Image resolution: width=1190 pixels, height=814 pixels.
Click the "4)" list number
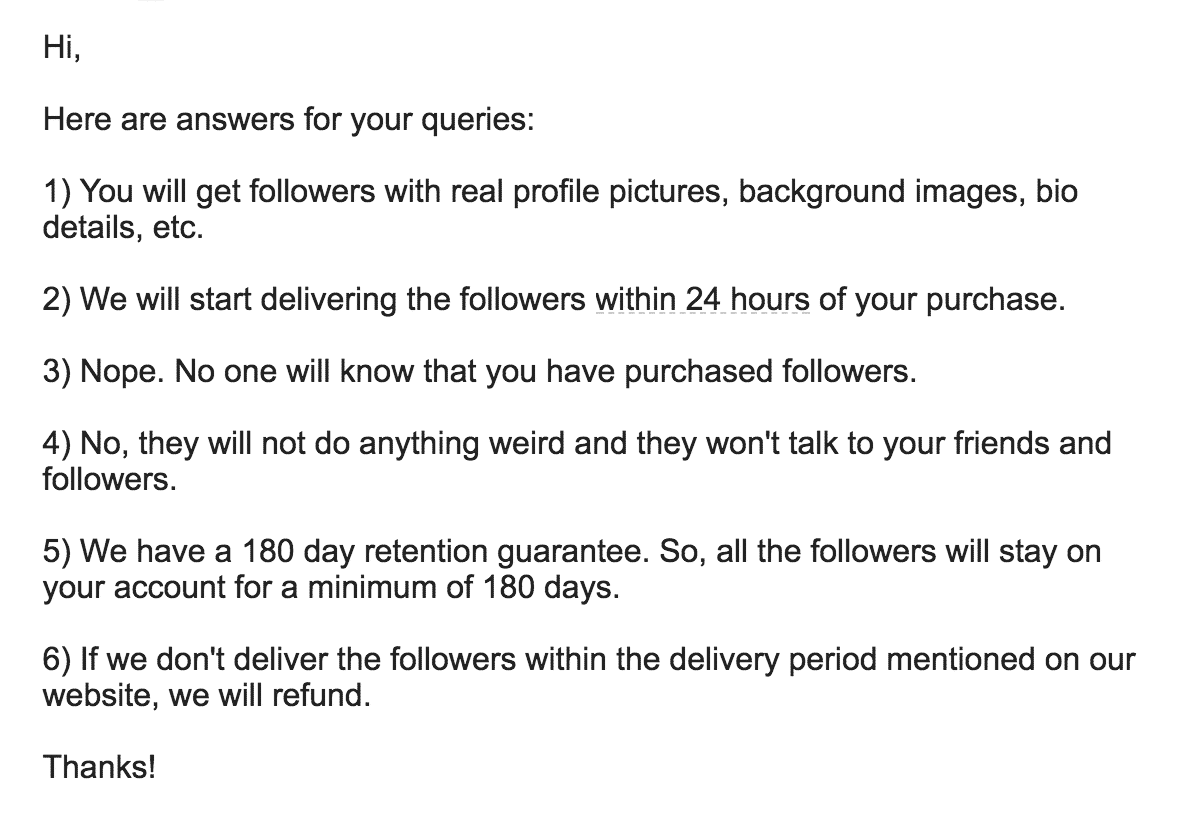(x=57, y=444)
